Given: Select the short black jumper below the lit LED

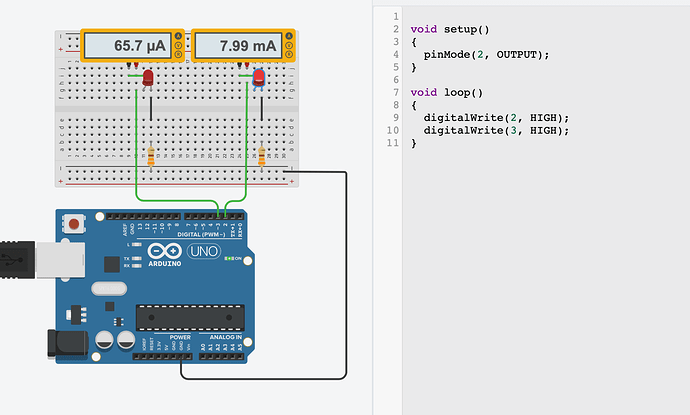Looking at the screenshot, I should (262, 109).
